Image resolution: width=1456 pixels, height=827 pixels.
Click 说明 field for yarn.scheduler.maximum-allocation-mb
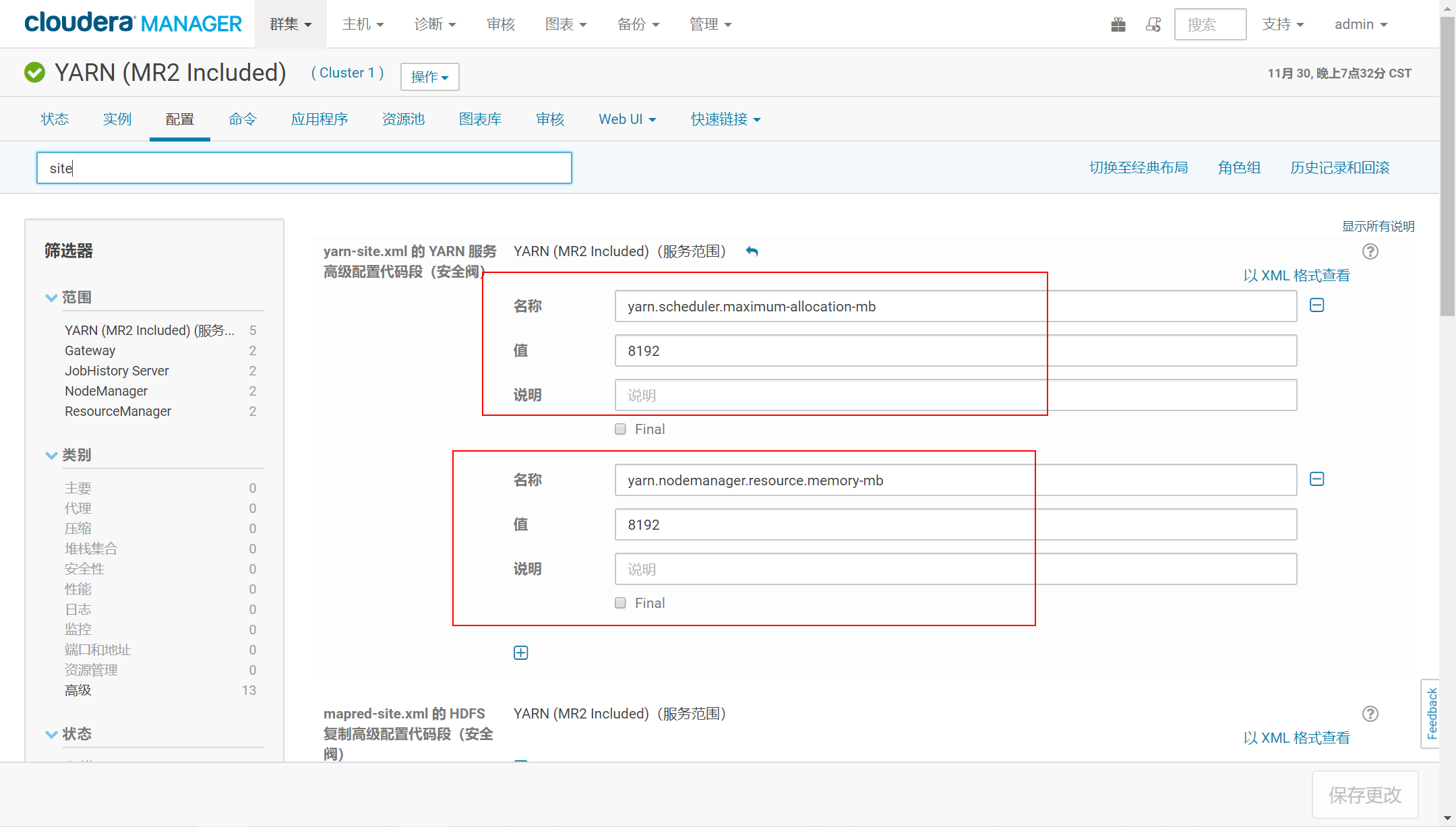coord(955,396)
